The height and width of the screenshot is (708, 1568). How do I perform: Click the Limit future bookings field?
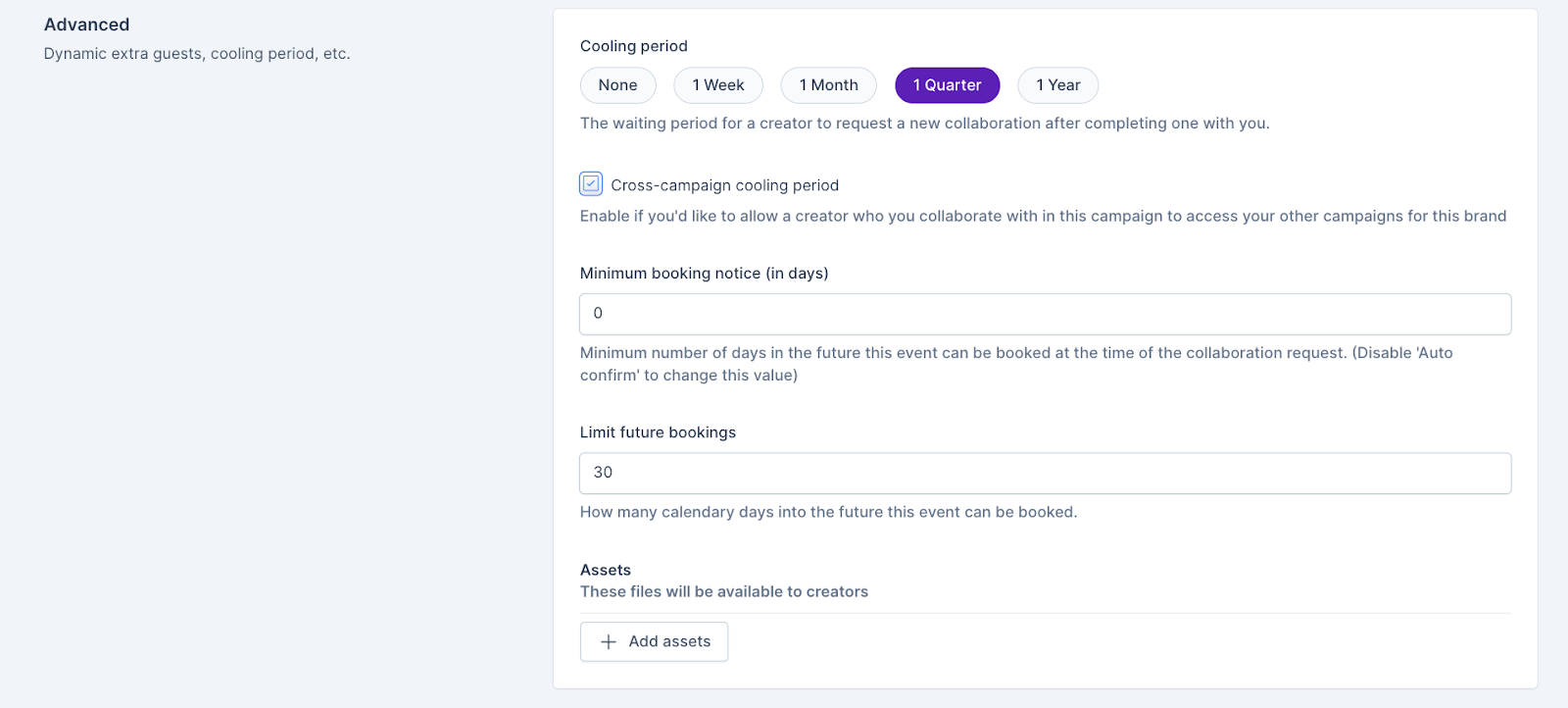1045,473
